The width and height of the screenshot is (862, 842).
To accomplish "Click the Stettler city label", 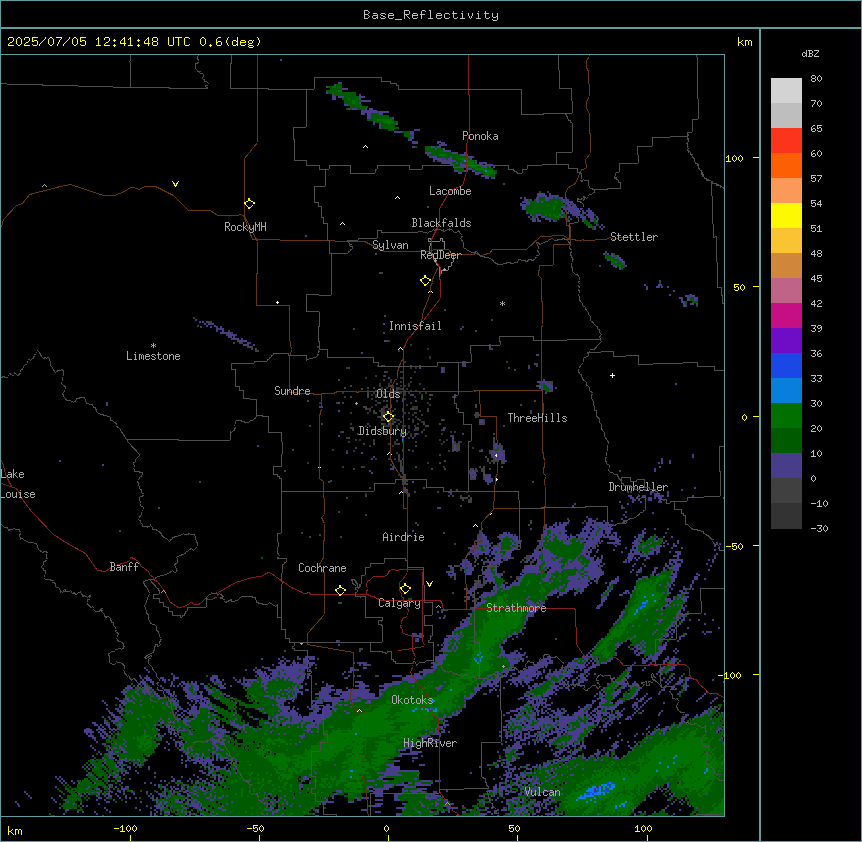I will (634, 237).
